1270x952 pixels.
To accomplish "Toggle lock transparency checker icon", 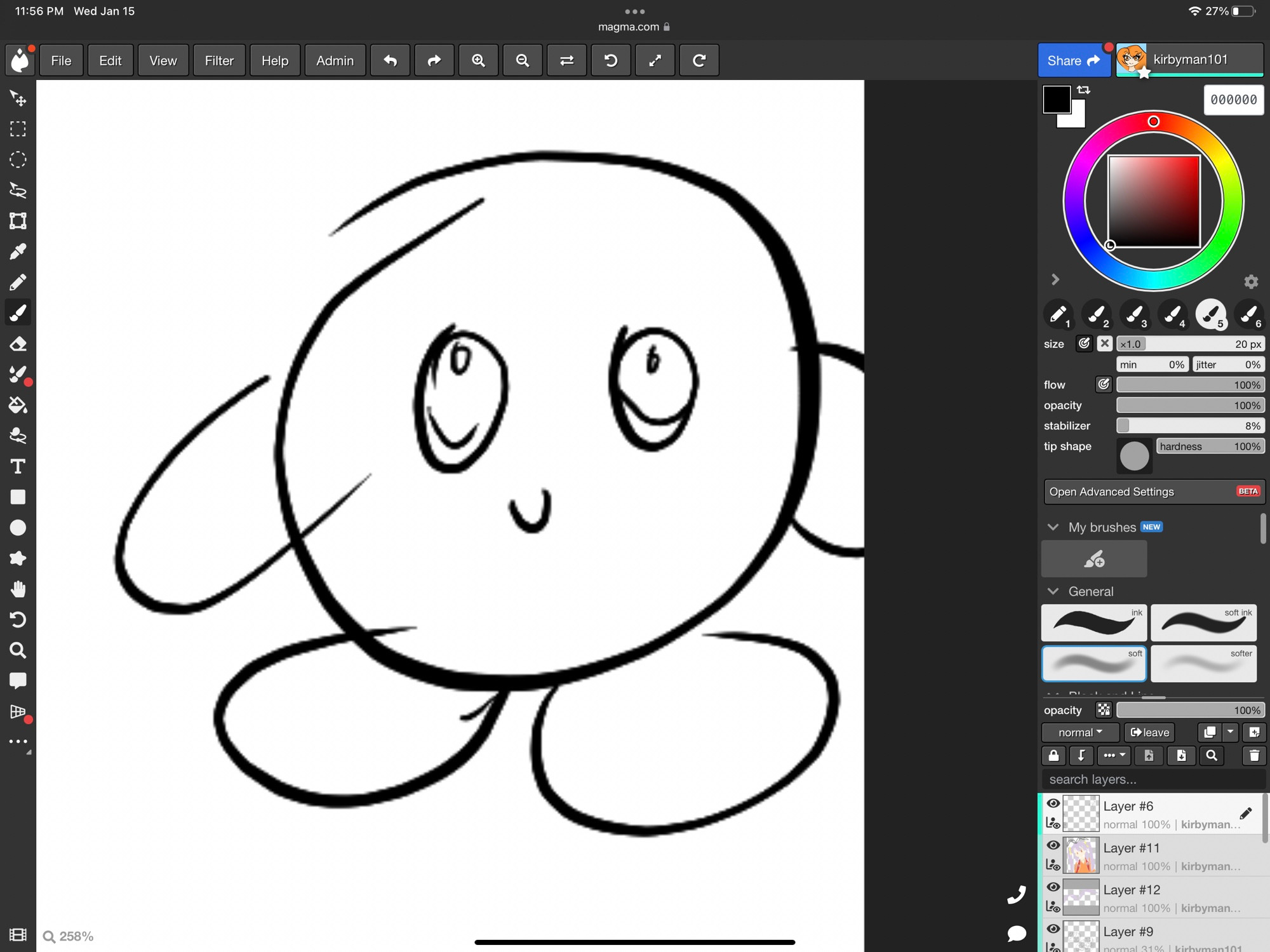I will pos(1104,709).
